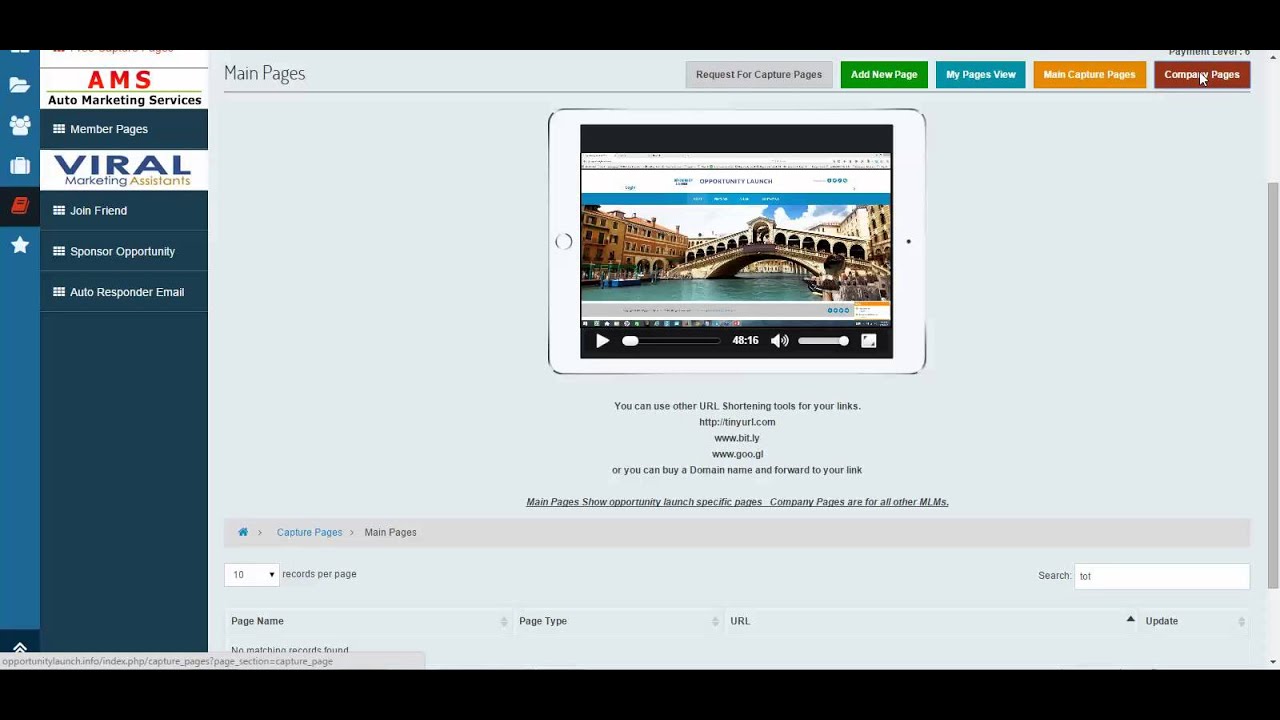Screen dimensions: 1280x720
Task: Sort by URL column
Action: pyautogui.click(x=932, y=621)
